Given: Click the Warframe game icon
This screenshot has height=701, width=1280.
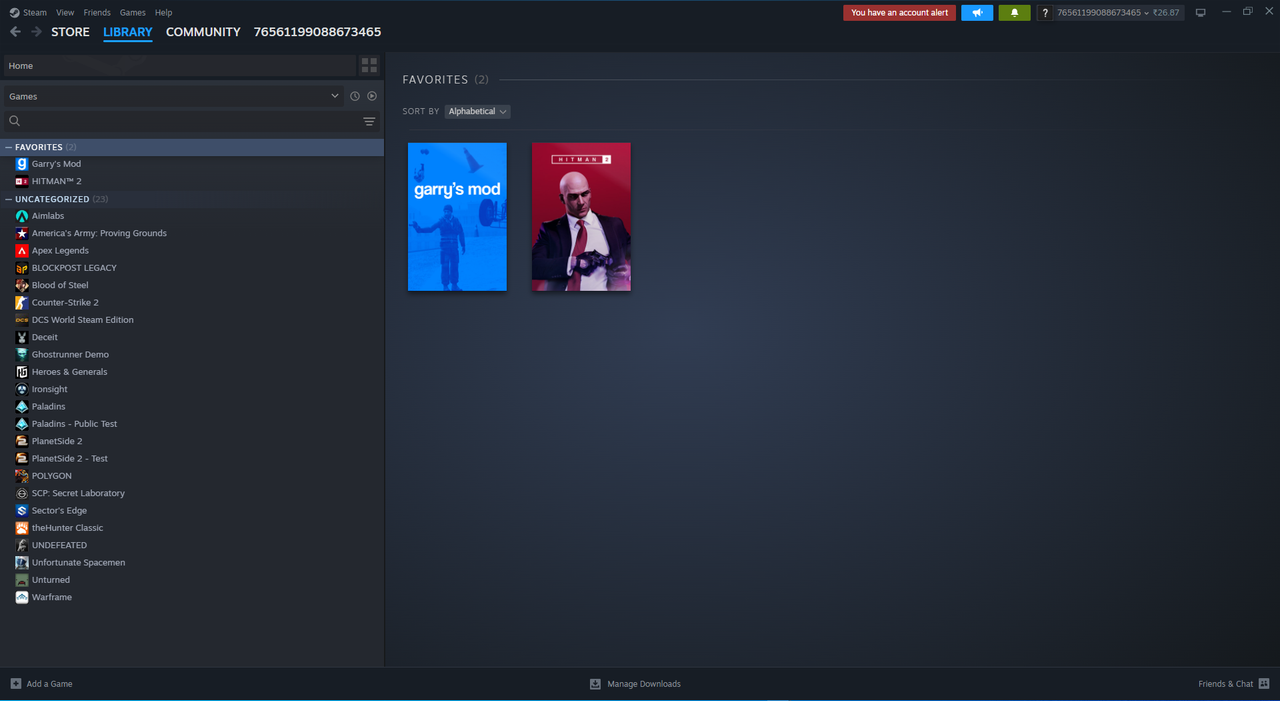Looking at the screenshot, I should pos(22,597).
